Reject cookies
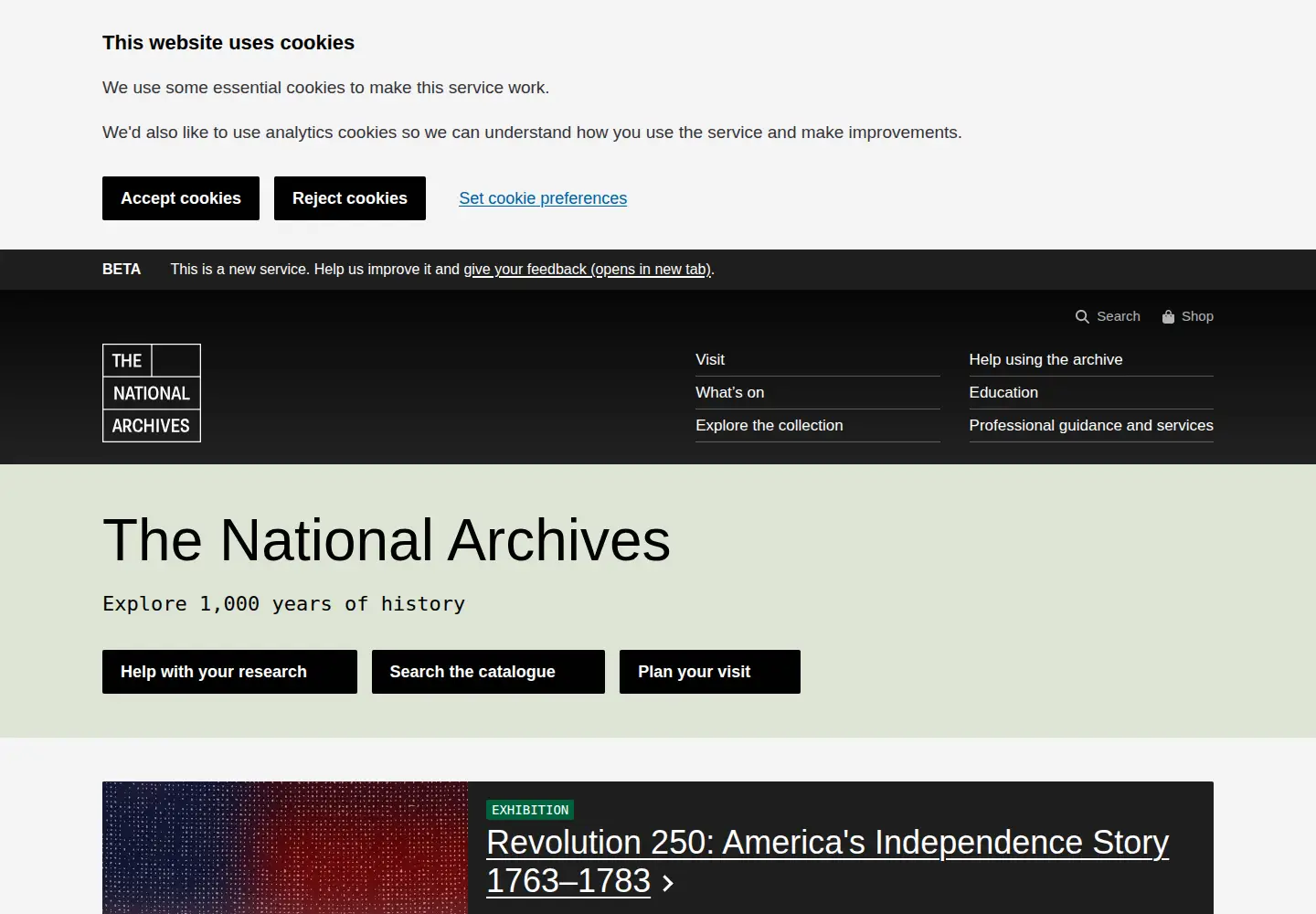 [x=350, y=198]
